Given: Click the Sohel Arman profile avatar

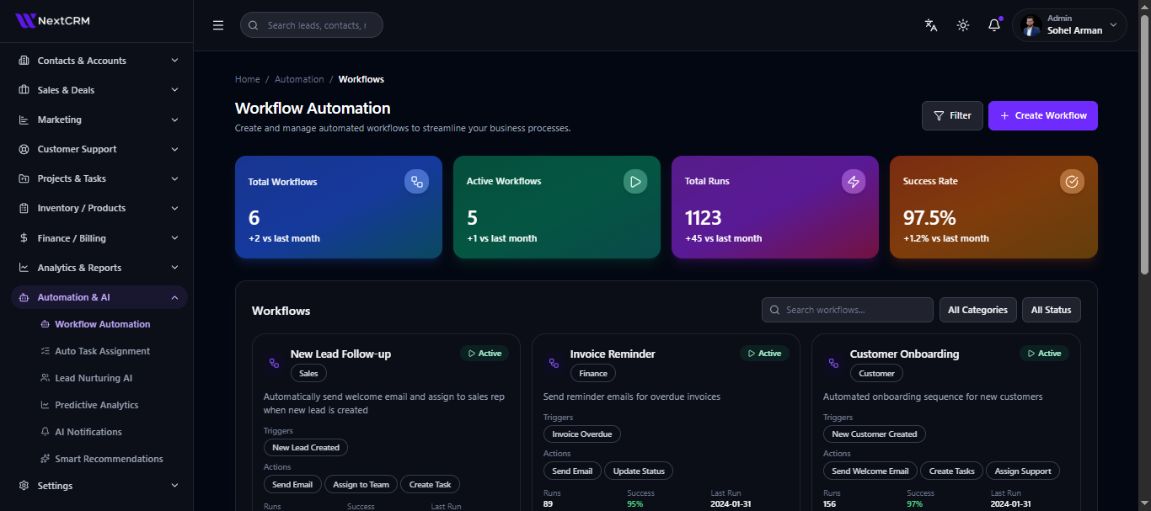Looking at the screenshot, I should [1031, 26].
